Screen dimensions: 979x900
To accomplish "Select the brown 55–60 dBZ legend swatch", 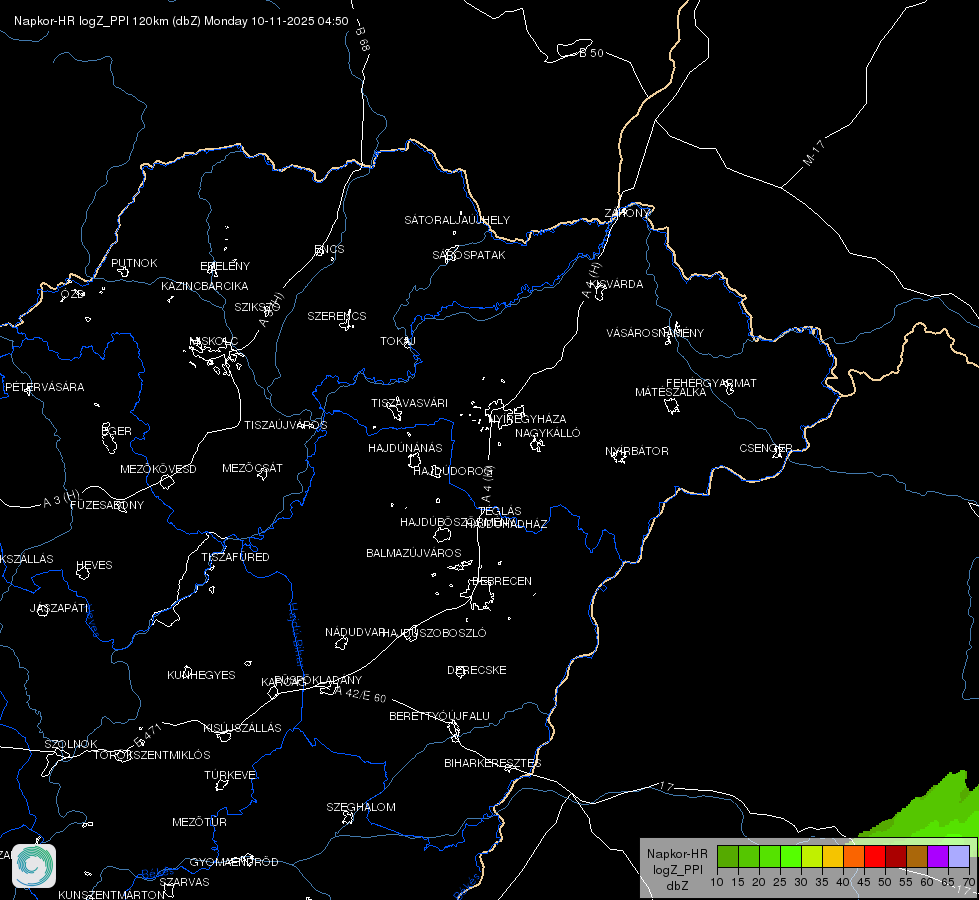I will (x=917, y=857).
